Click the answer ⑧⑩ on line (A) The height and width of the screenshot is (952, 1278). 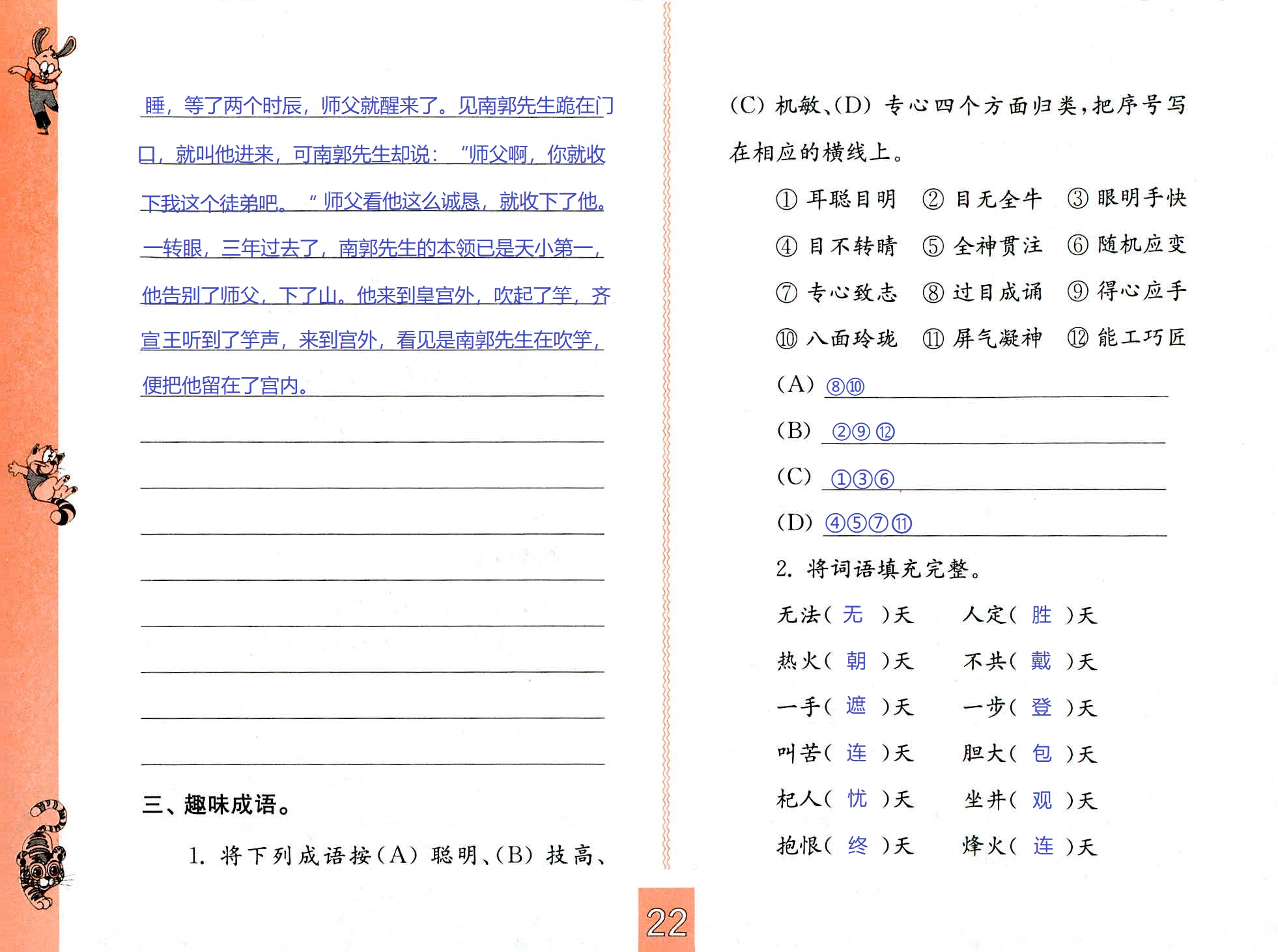tap(845, 387)
